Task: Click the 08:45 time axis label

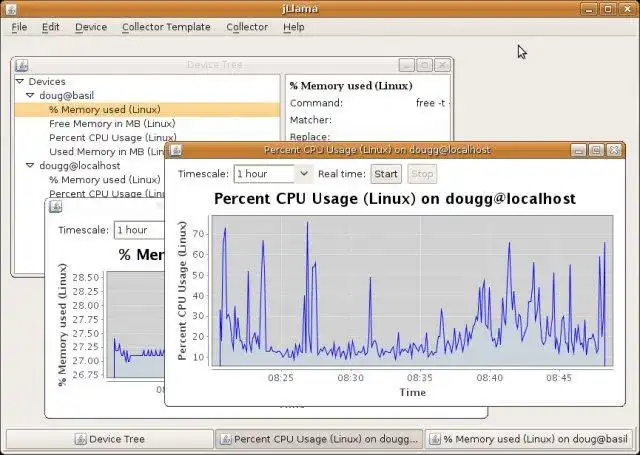Action: tap(559, 378)
